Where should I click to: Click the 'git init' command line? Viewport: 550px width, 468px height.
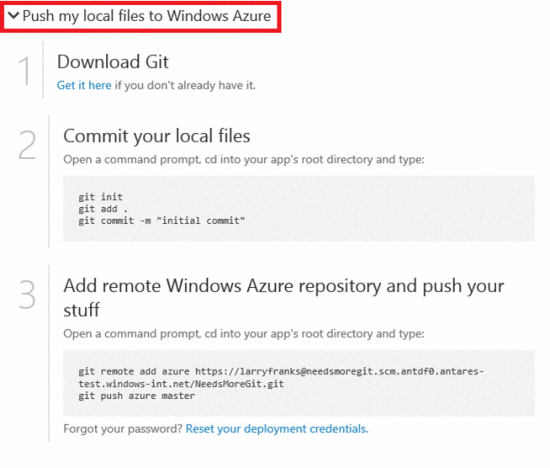click(100, 197)
